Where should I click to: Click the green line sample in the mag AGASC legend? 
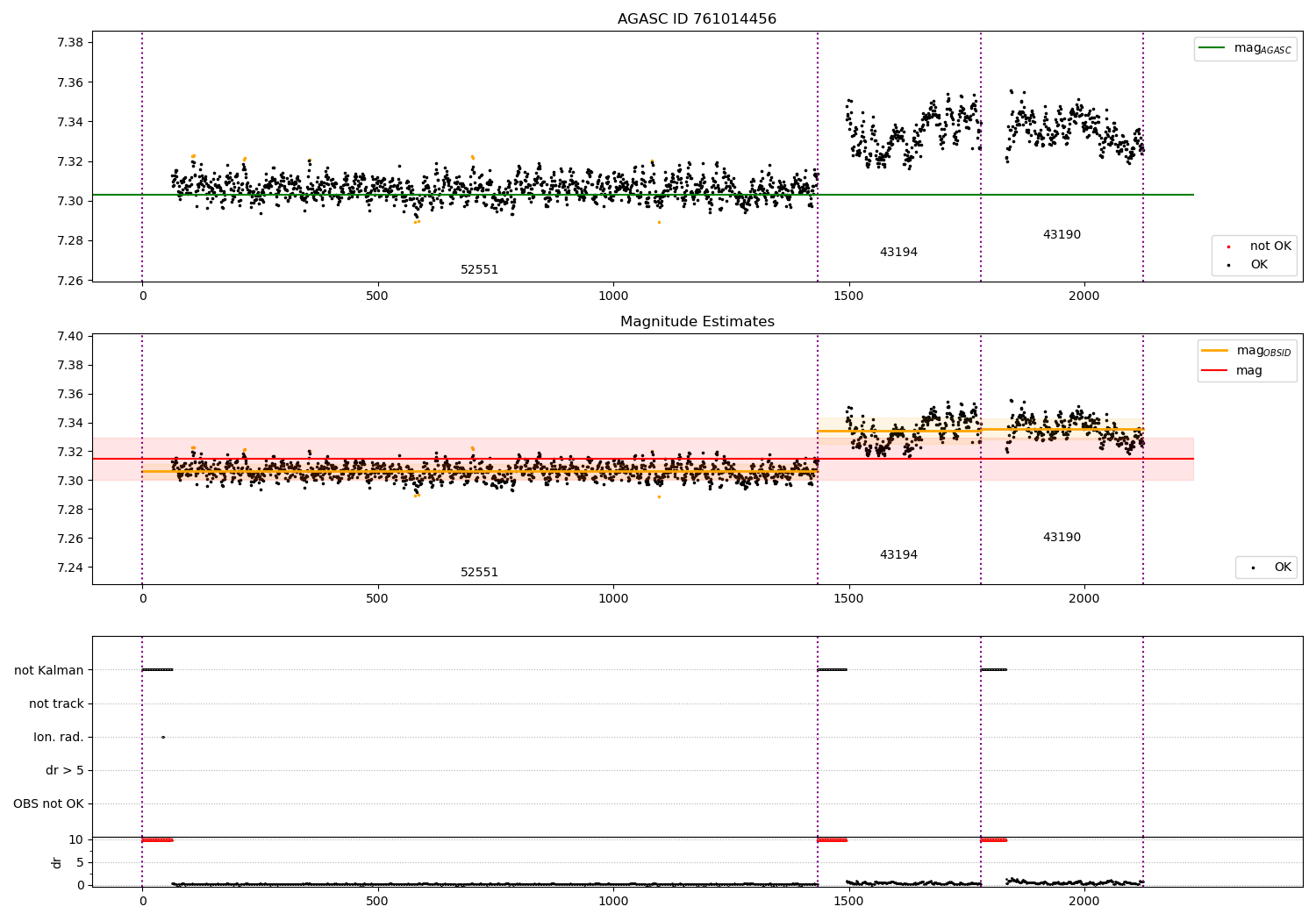point(1213,48)
